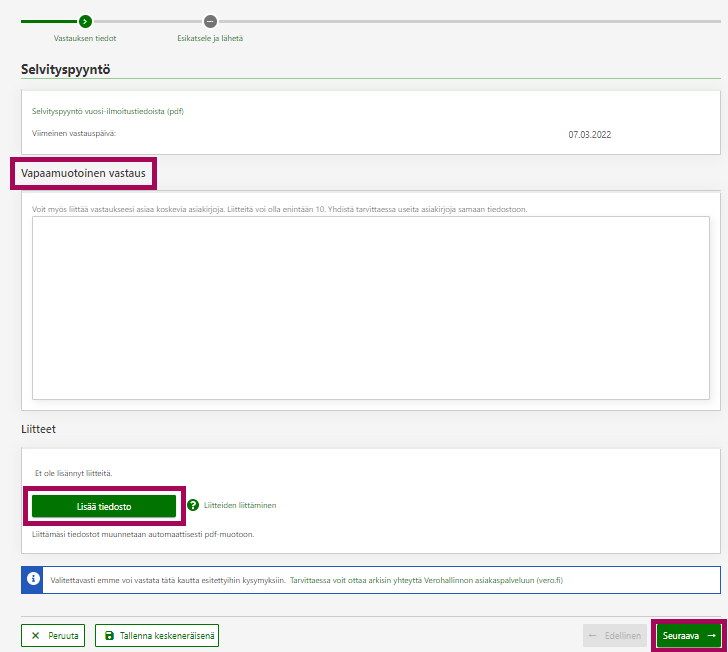Open the Liitteiden liittäminen help link

click(x=240, y=505)
